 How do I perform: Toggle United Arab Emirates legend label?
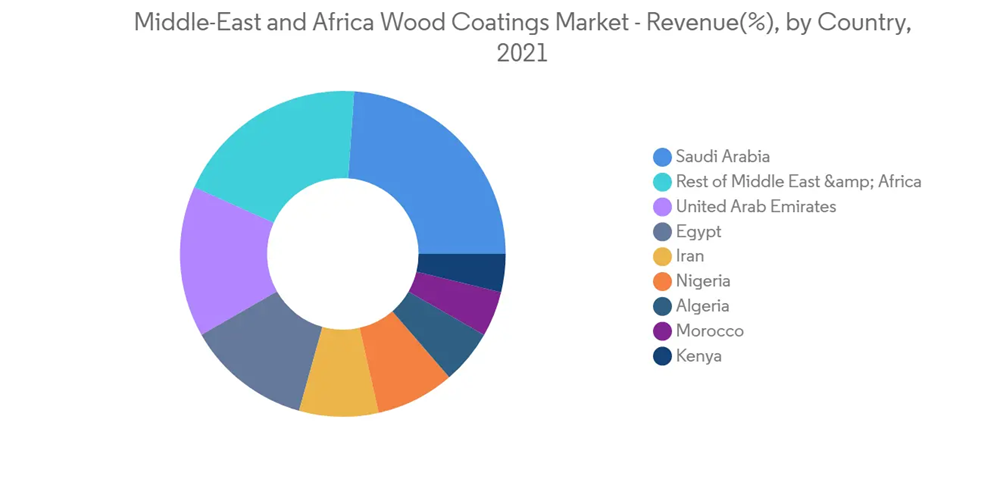[x=755, y=207]
